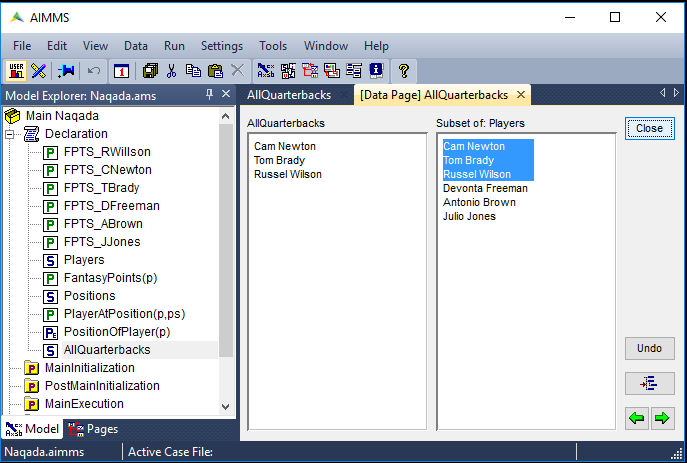This screenshot has width=687, height=463.
Task: Click the anchor/pin toolbar icon
Action: [x=66, y=71]
